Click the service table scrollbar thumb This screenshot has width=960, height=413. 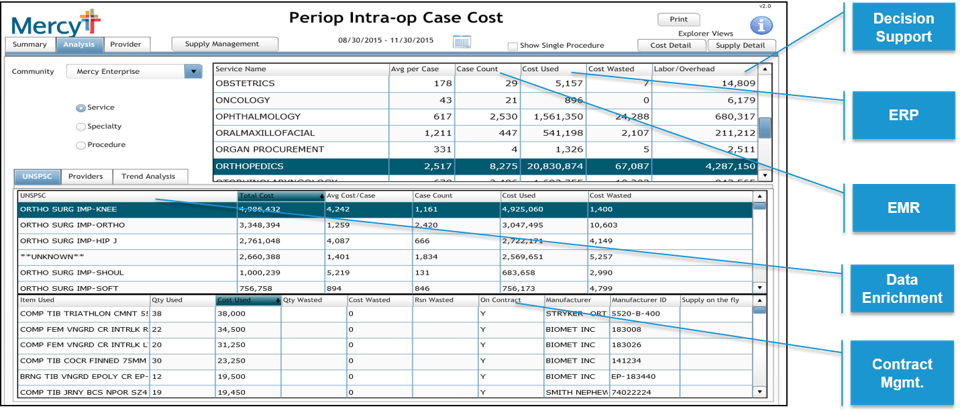[x=765, y=127]
